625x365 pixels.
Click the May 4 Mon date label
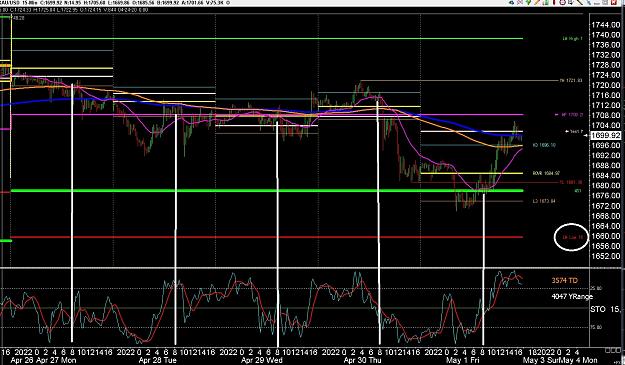(579, 360)
